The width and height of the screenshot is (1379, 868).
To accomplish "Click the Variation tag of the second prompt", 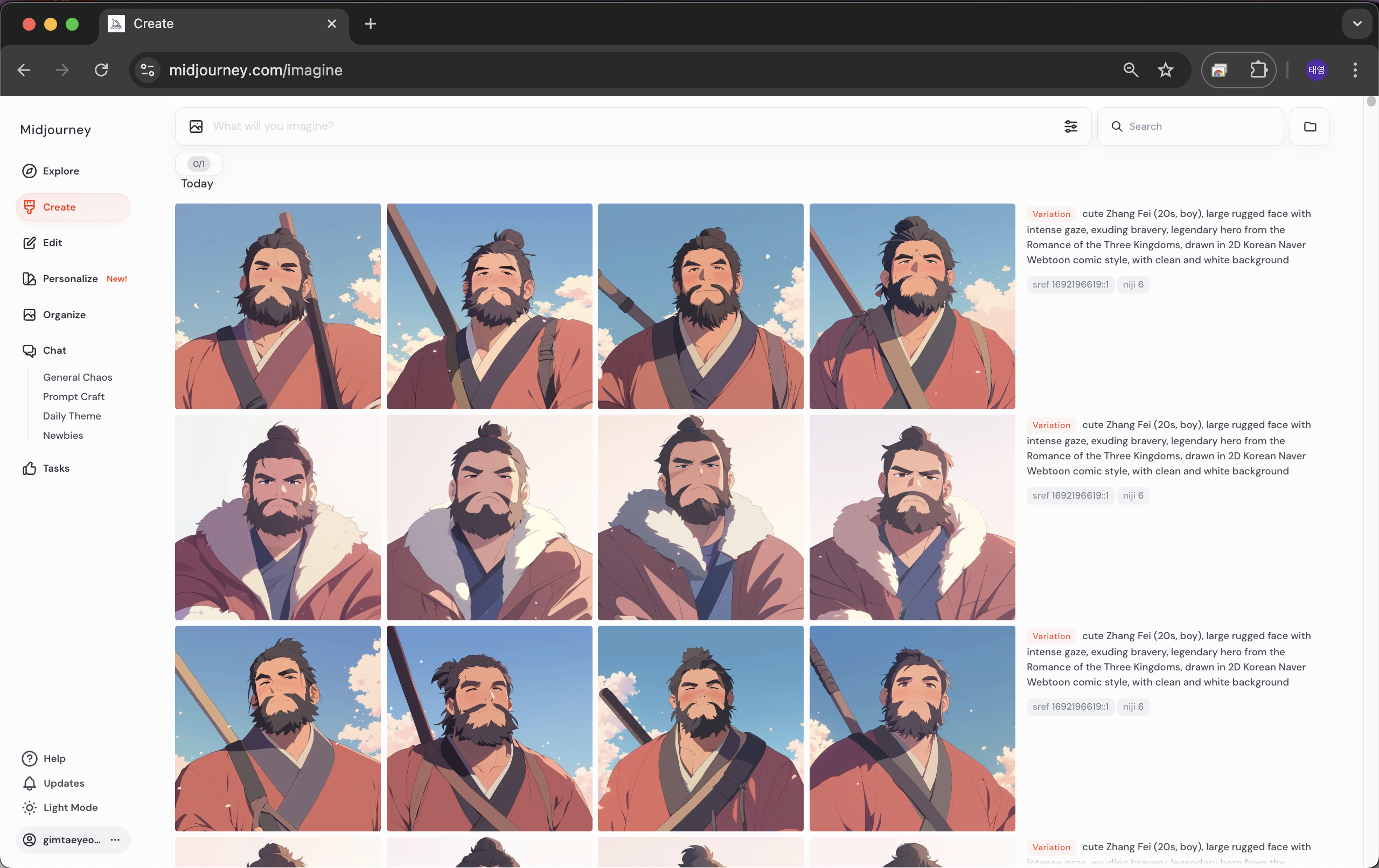I will (x=1051, y=425).
